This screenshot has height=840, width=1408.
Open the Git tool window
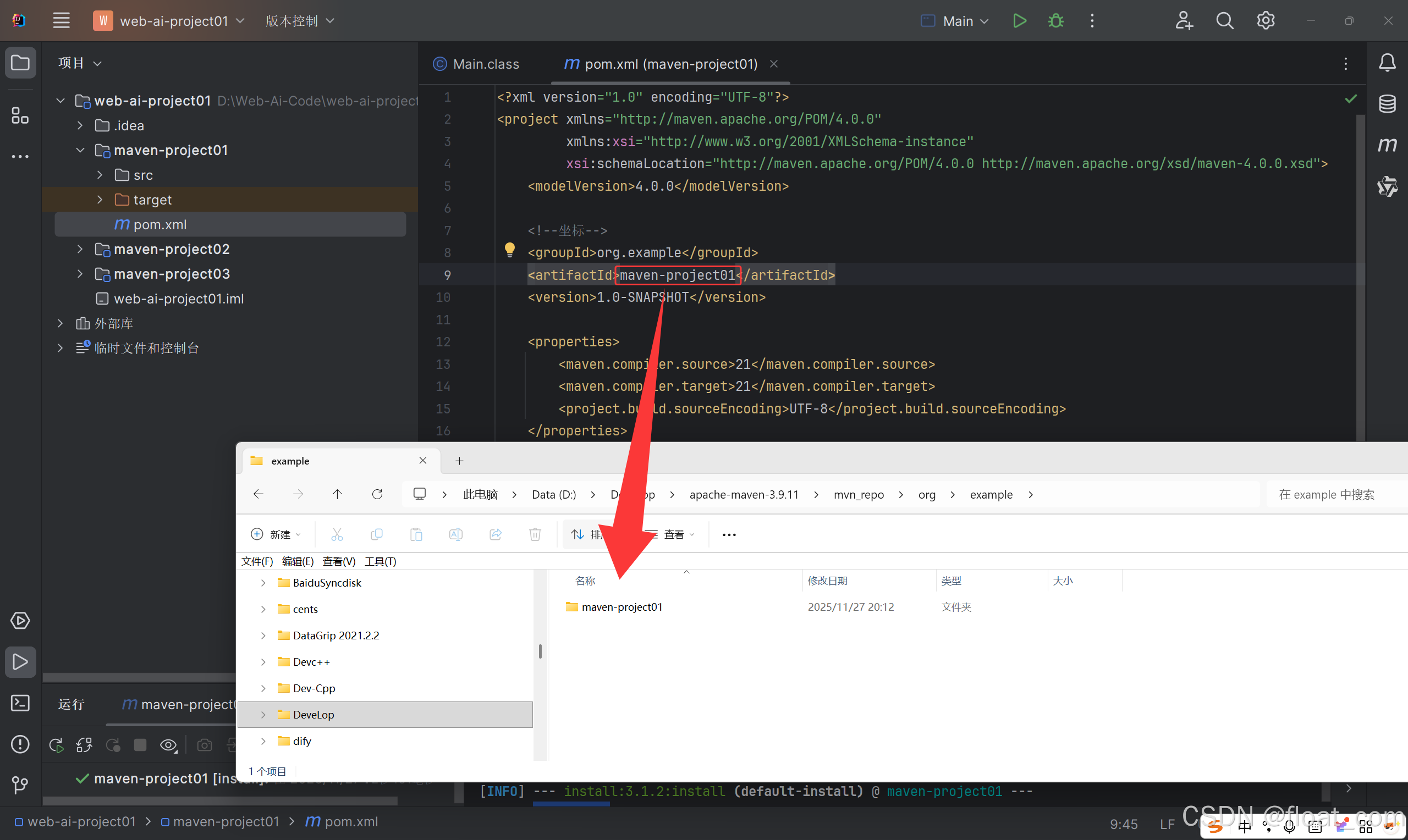pyautogui.click(x=20, y=784)
